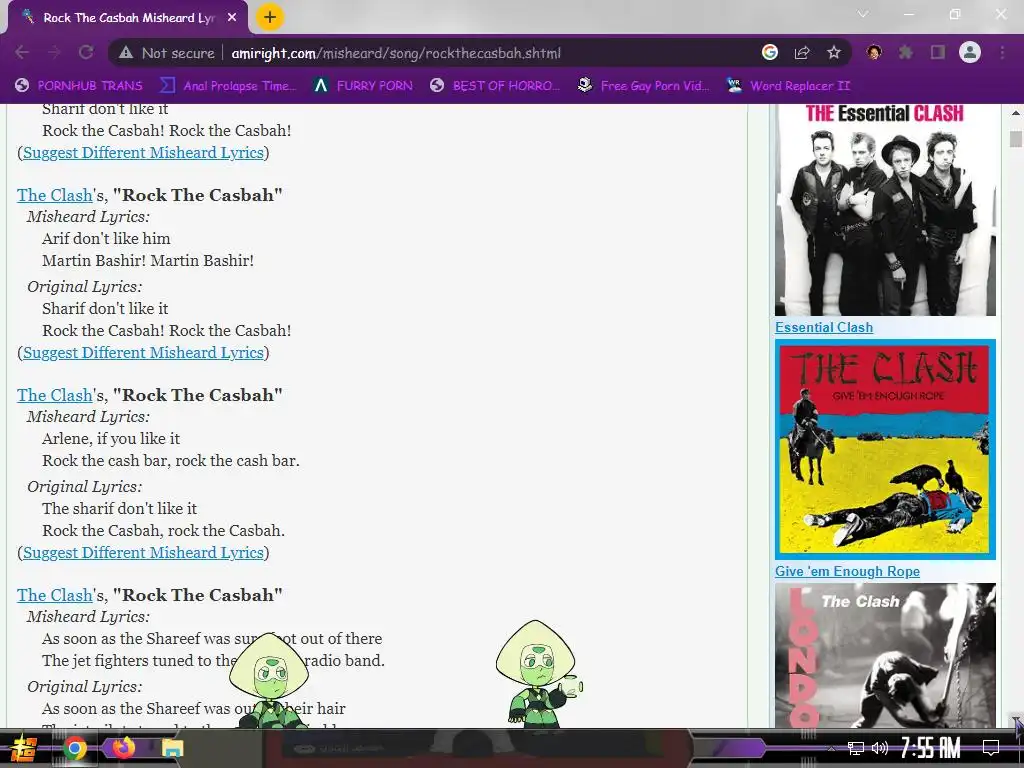The image size is (1024, 768).
Task: Go back to previous page
Action: click(x=22, y=53)
